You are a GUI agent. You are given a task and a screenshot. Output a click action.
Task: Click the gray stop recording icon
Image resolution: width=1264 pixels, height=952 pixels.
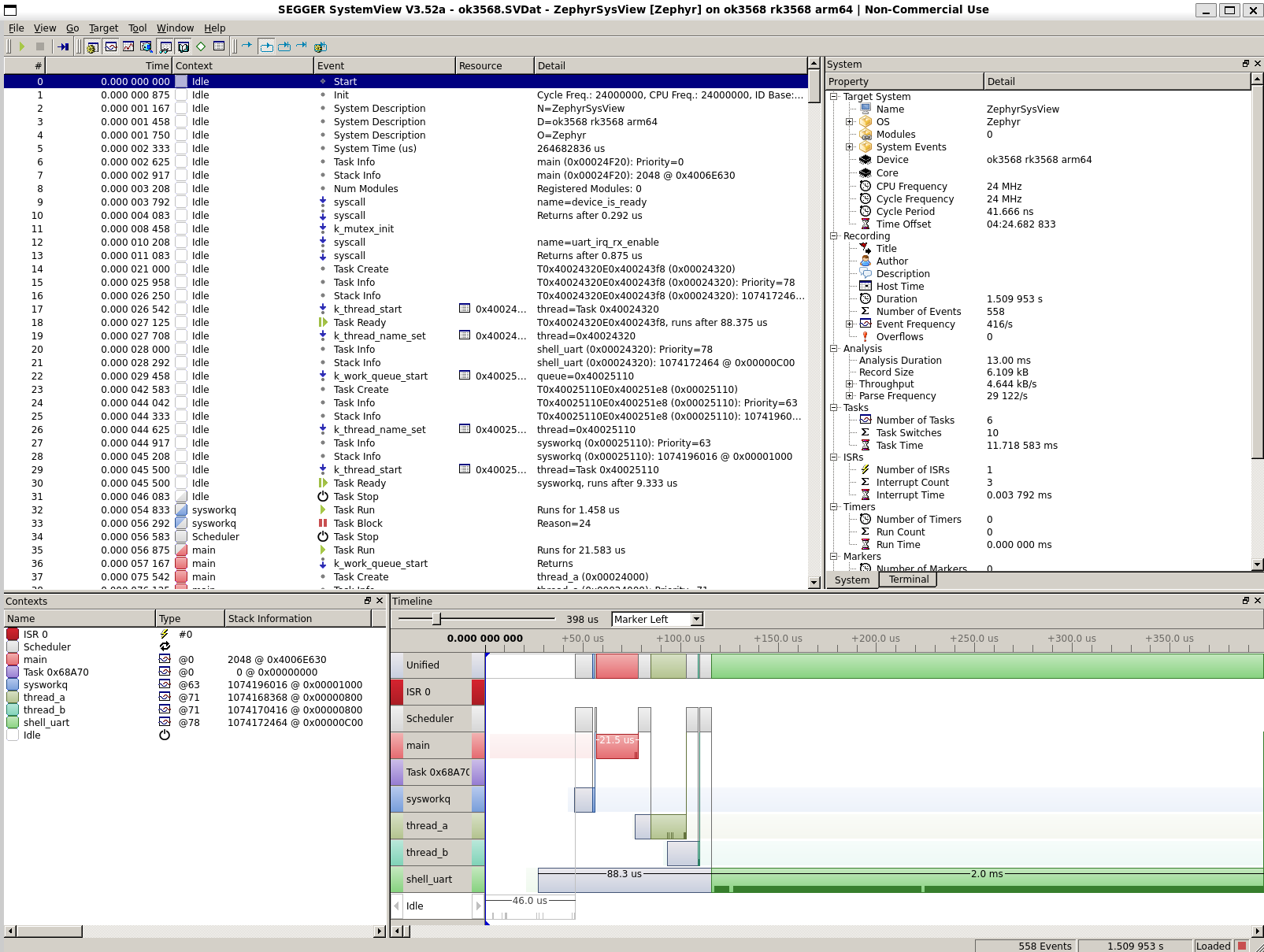pos(39,46)
